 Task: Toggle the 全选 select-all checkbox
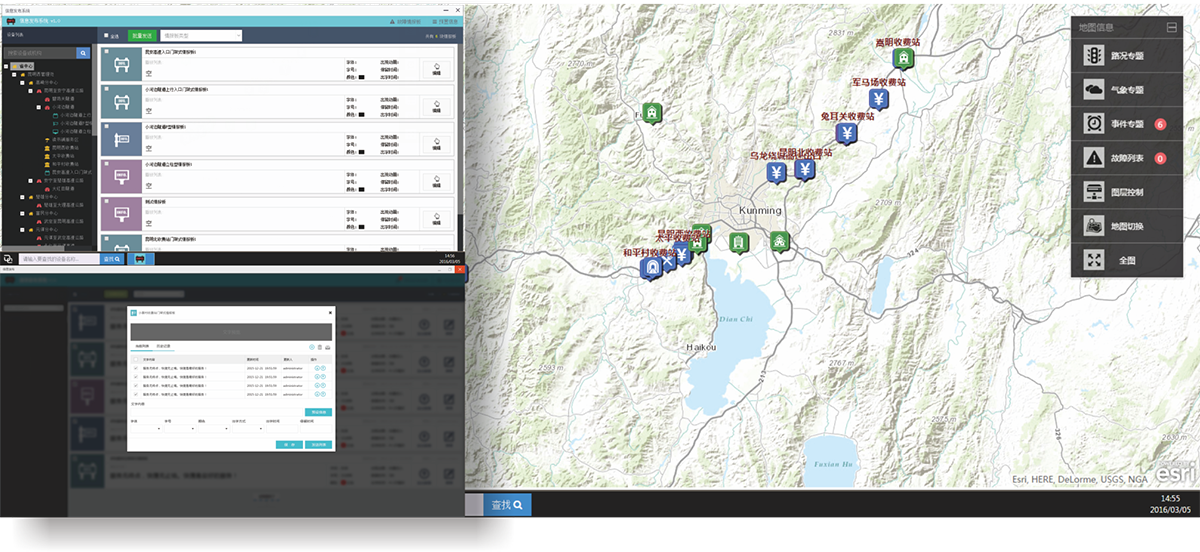click(107, 36)
